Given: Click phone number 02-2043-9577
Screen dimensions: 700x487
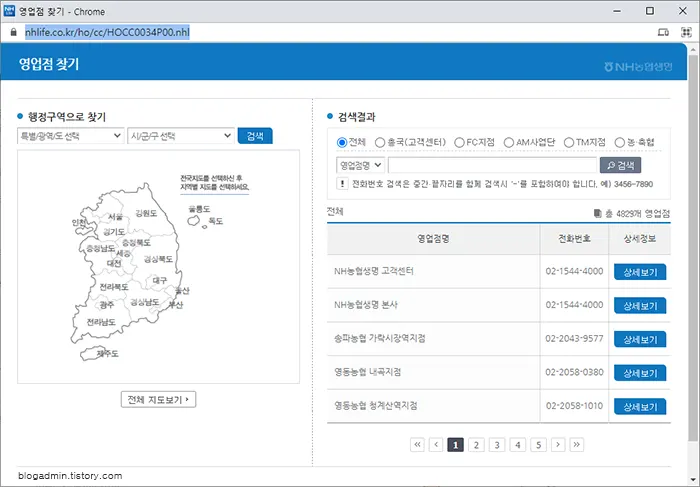Looking at the screenshot, I should click(x=574, y=339).
